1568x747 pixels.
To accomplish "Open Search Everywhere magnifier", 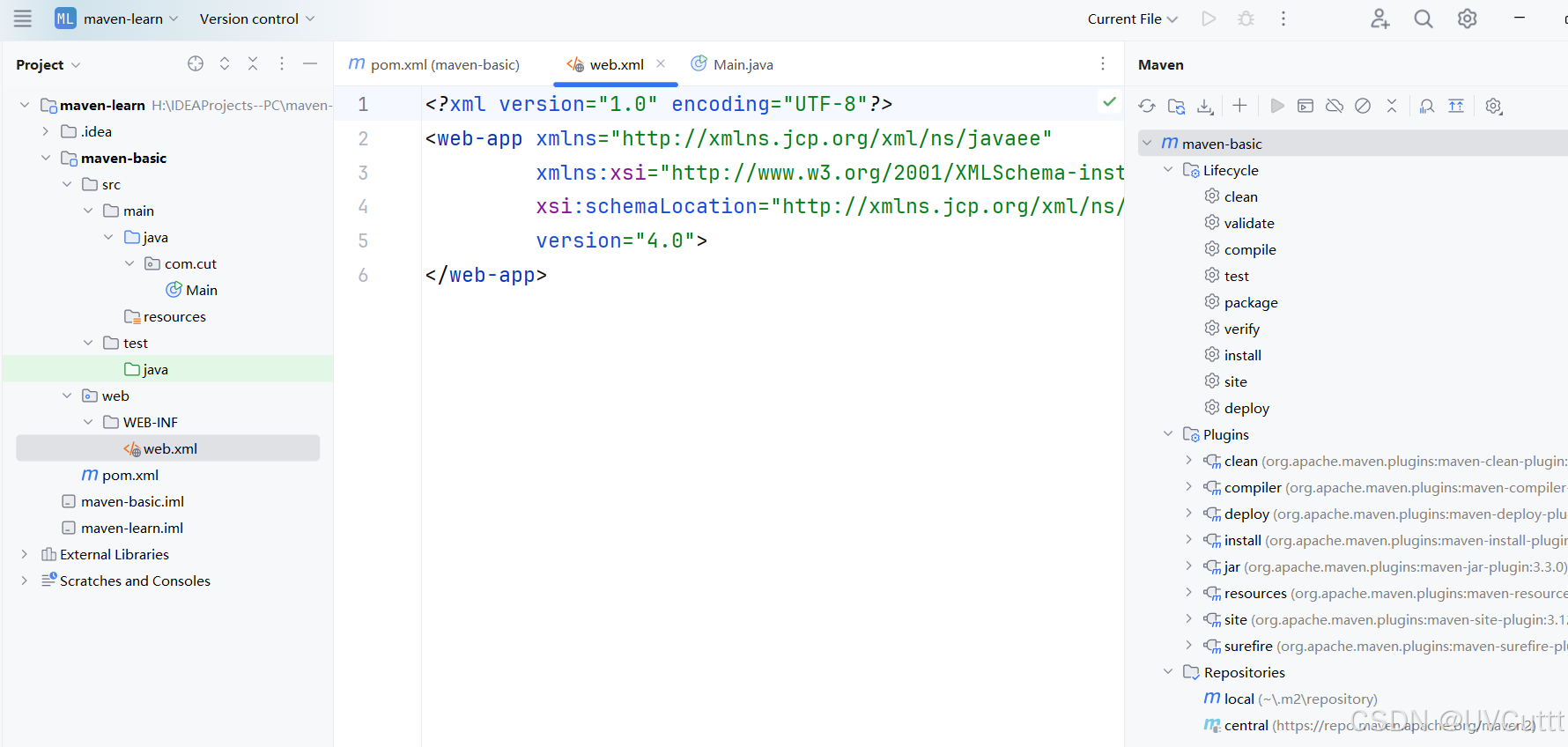I will coord(1424,18).
